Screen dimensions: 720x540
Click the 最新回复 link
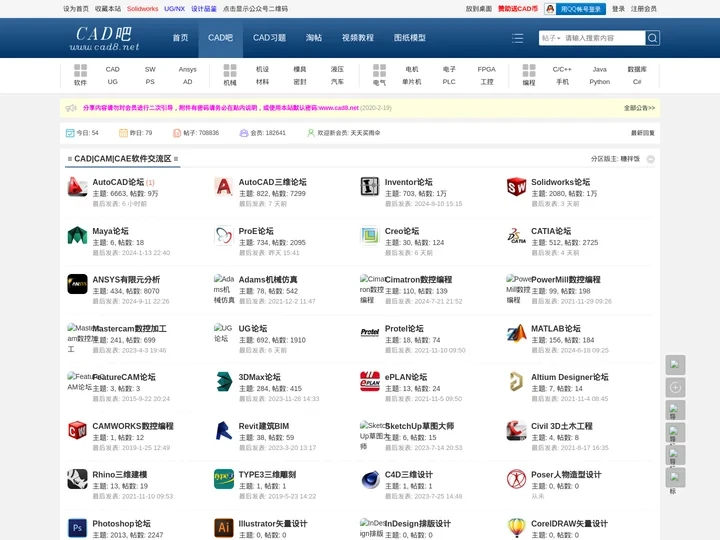pyautogui.click(x=643, y=133)
